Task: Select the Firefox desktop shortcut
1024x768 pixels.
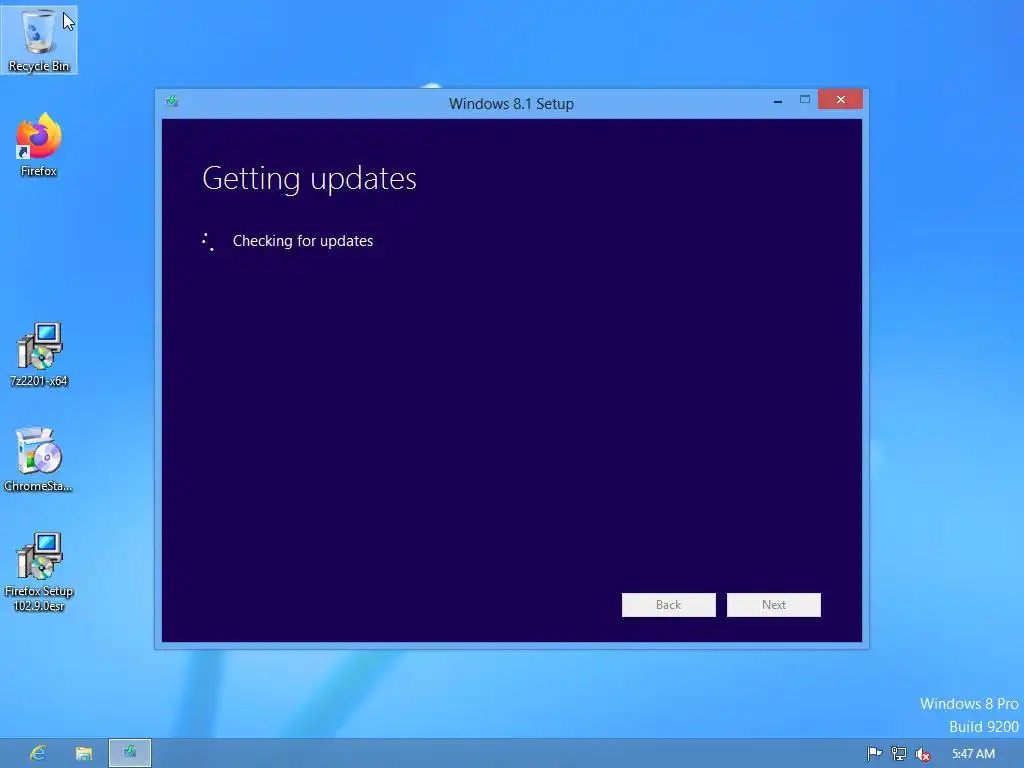Action: tap(39, 145)
